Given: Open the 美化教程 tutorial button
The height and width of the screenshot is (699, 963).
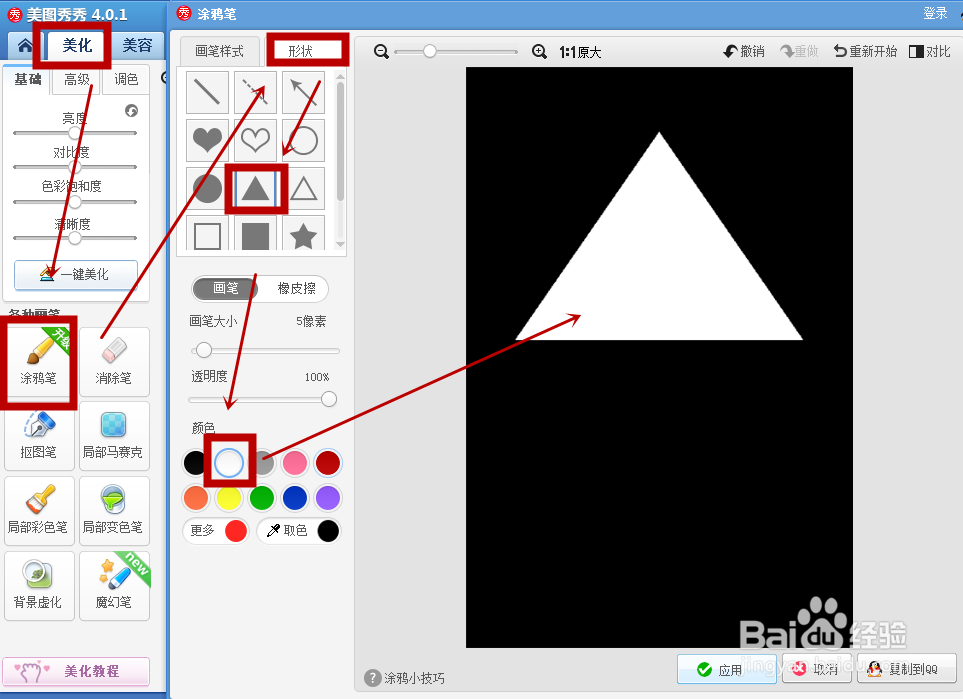Looking at the screenshot, I should (x=76, y=671).
